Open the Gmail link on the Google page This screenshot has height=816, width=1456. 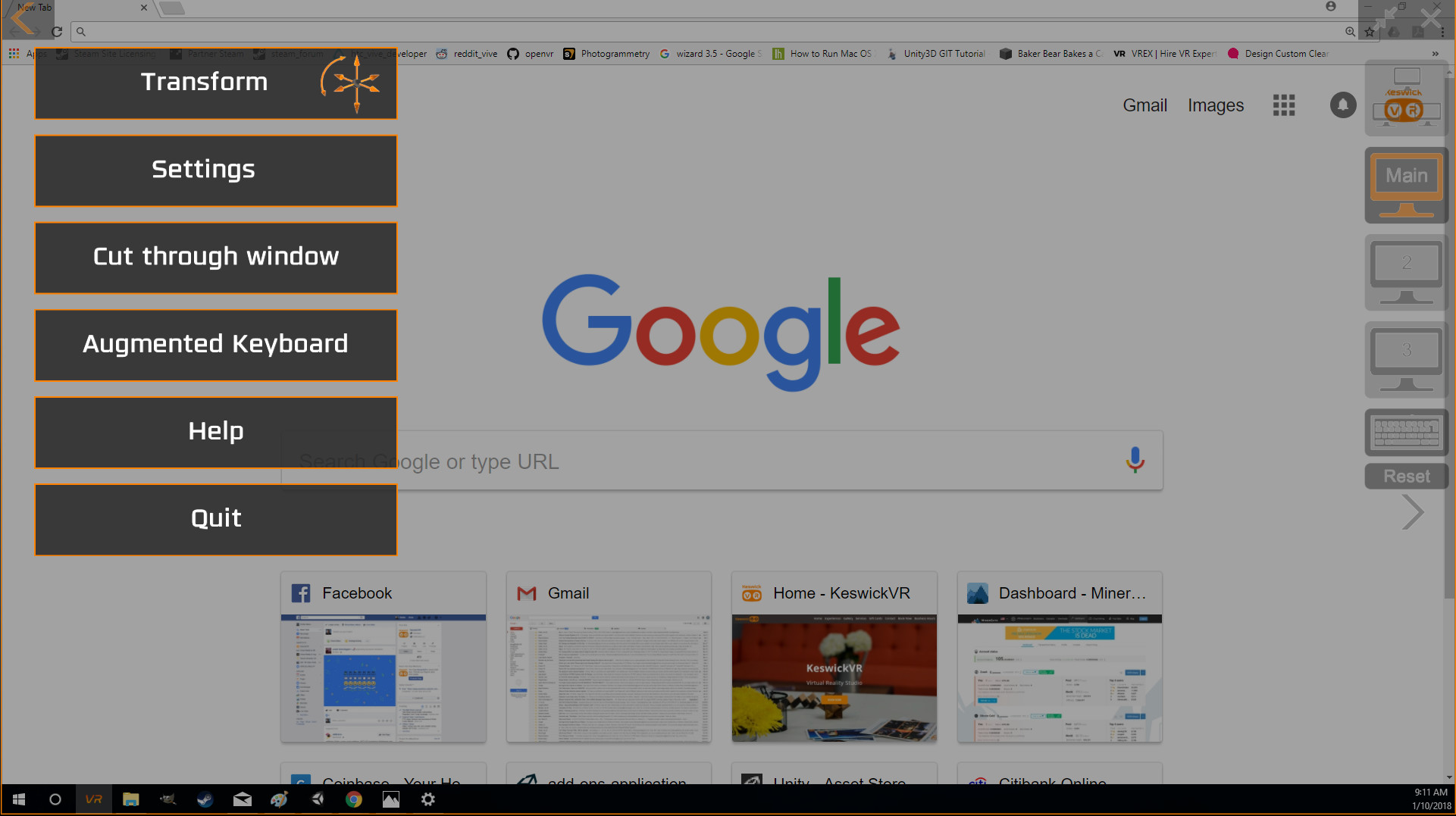pos(1144,105)
